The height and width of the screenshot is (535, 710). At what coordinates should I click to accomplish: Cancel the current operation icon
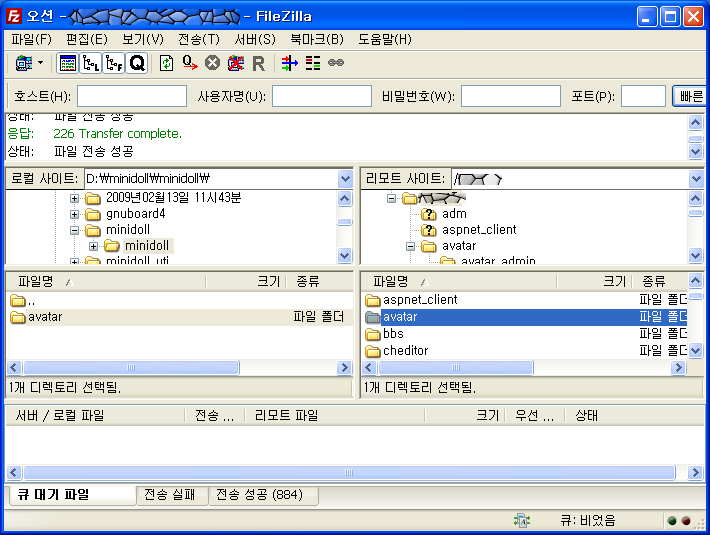(x=212, y=63)
